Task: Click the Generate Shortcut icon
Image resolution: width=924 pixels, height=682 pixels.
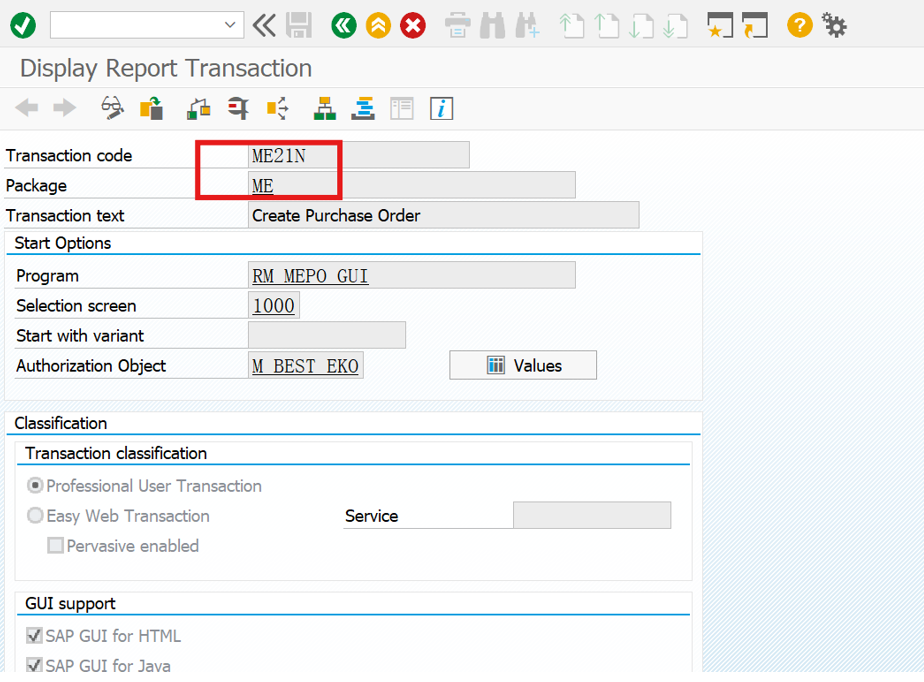Action: 755,25
